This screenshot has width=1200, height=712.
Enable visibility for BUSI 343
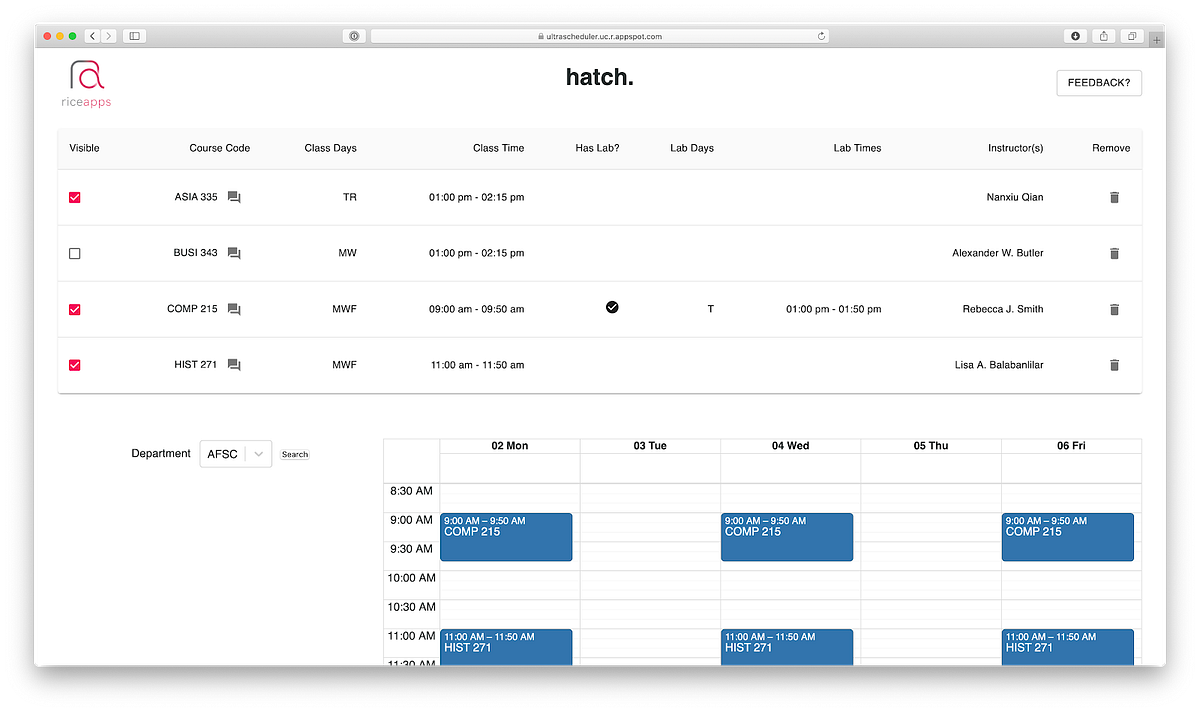point(74,253)
